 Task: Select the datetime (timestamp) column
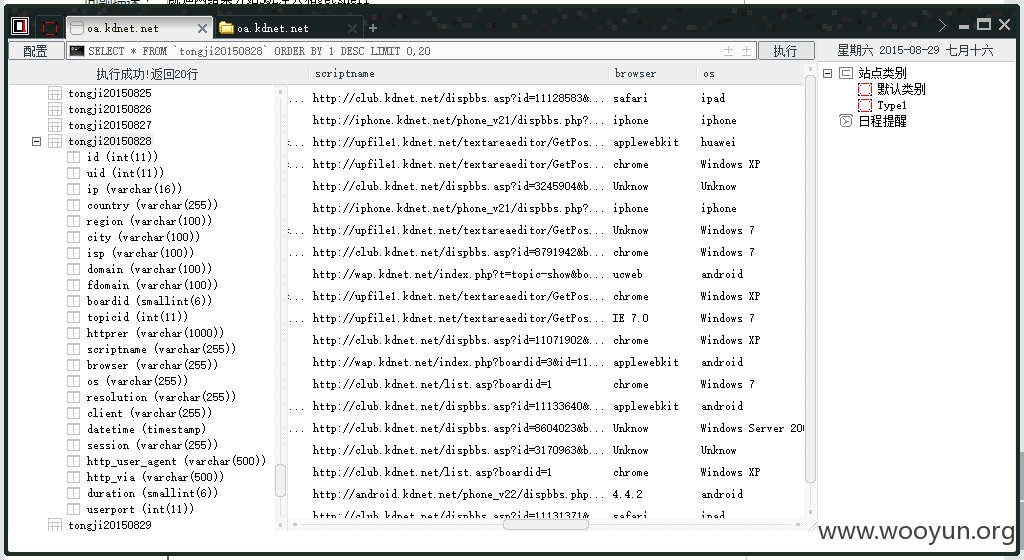146,429
